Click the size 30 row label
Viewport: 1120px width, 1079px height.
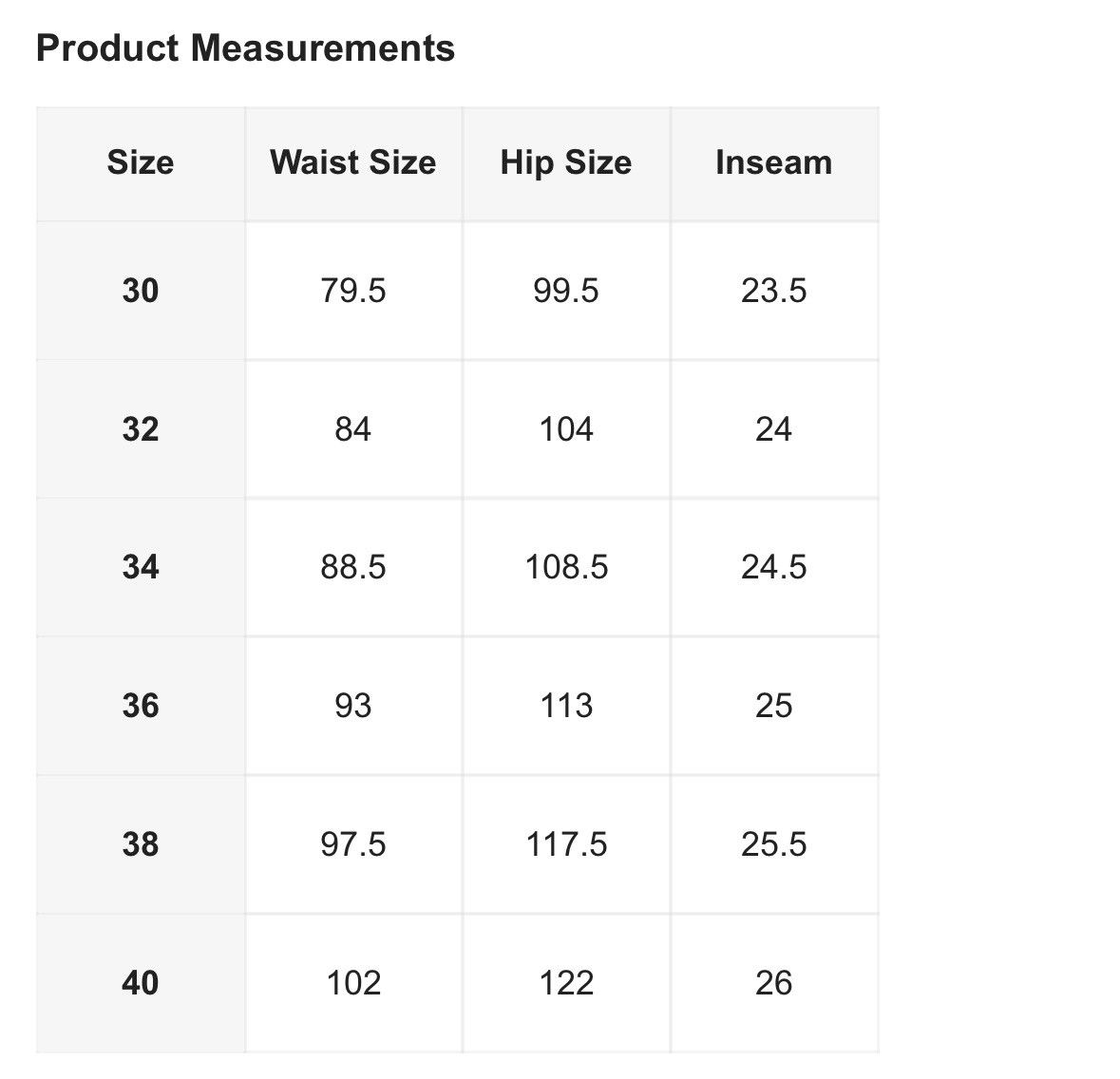pyautogui.click(x=141, y=291)
